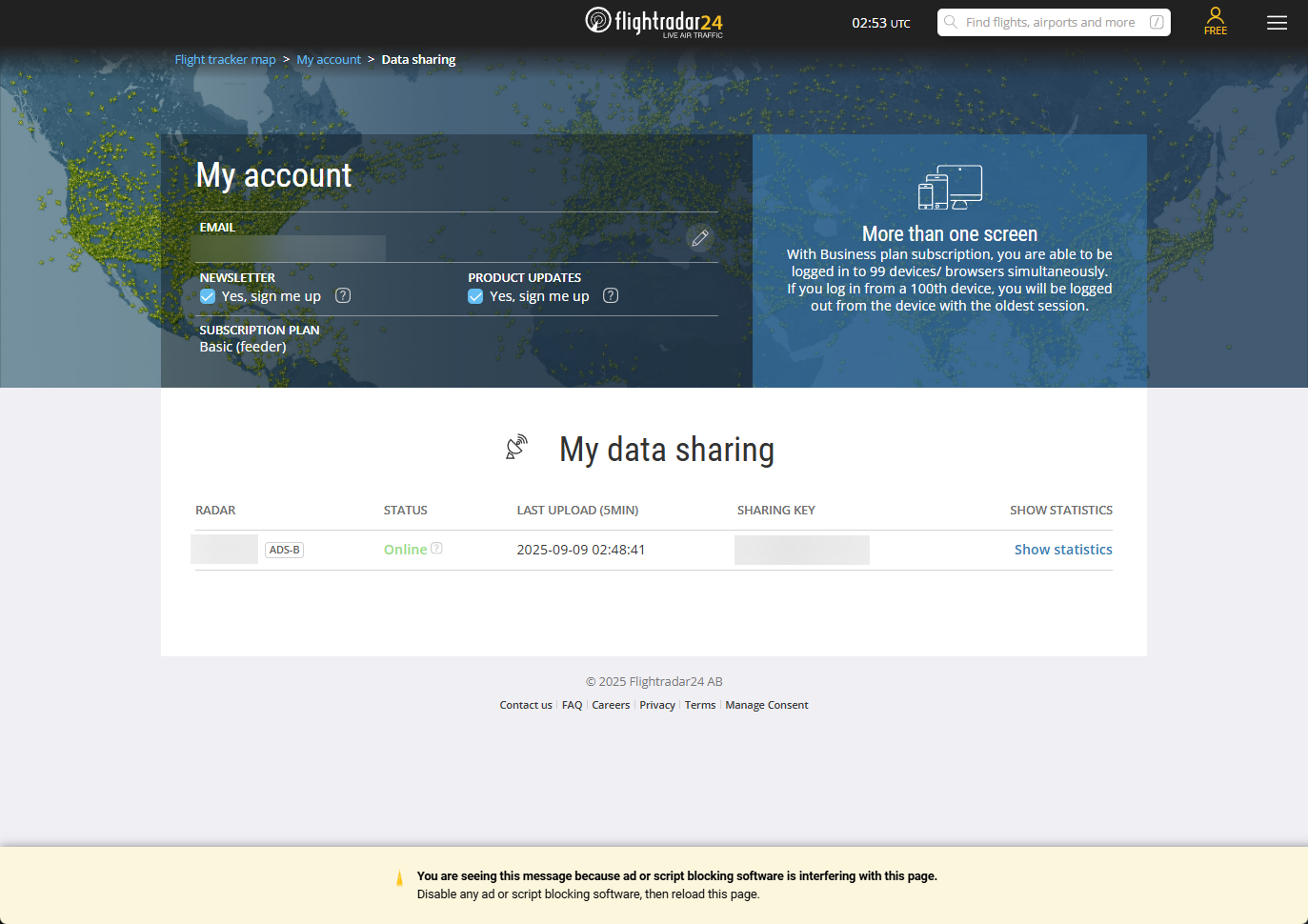The width and height of the screenshot is (1308, 924).
Task: Click the Online status info icon
Action: tap(436, 549)
